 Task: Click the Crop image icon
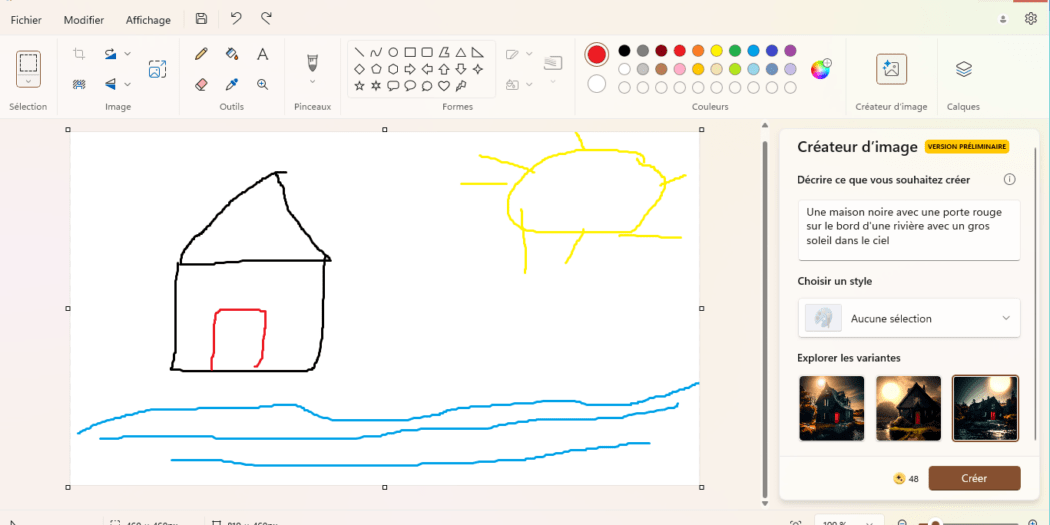coord(79,54)
